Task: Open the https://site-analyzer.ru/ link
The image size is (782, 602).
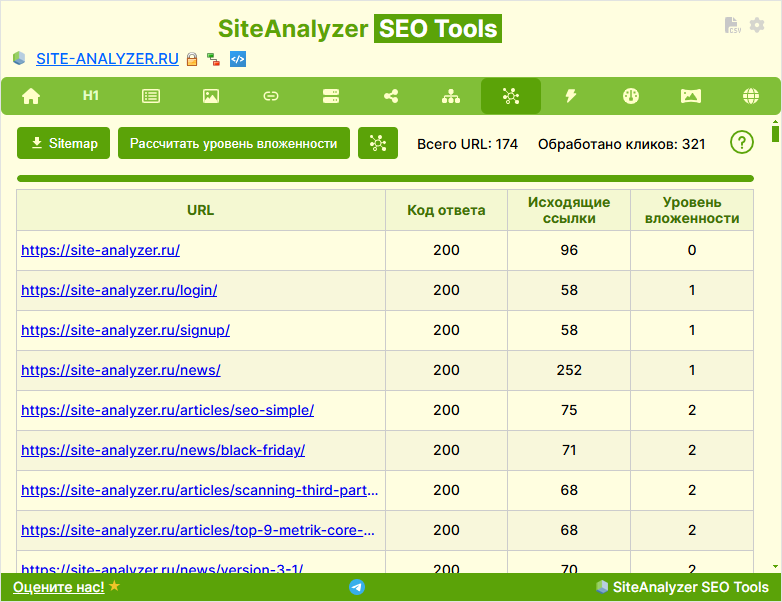Action: click(100, 250)
